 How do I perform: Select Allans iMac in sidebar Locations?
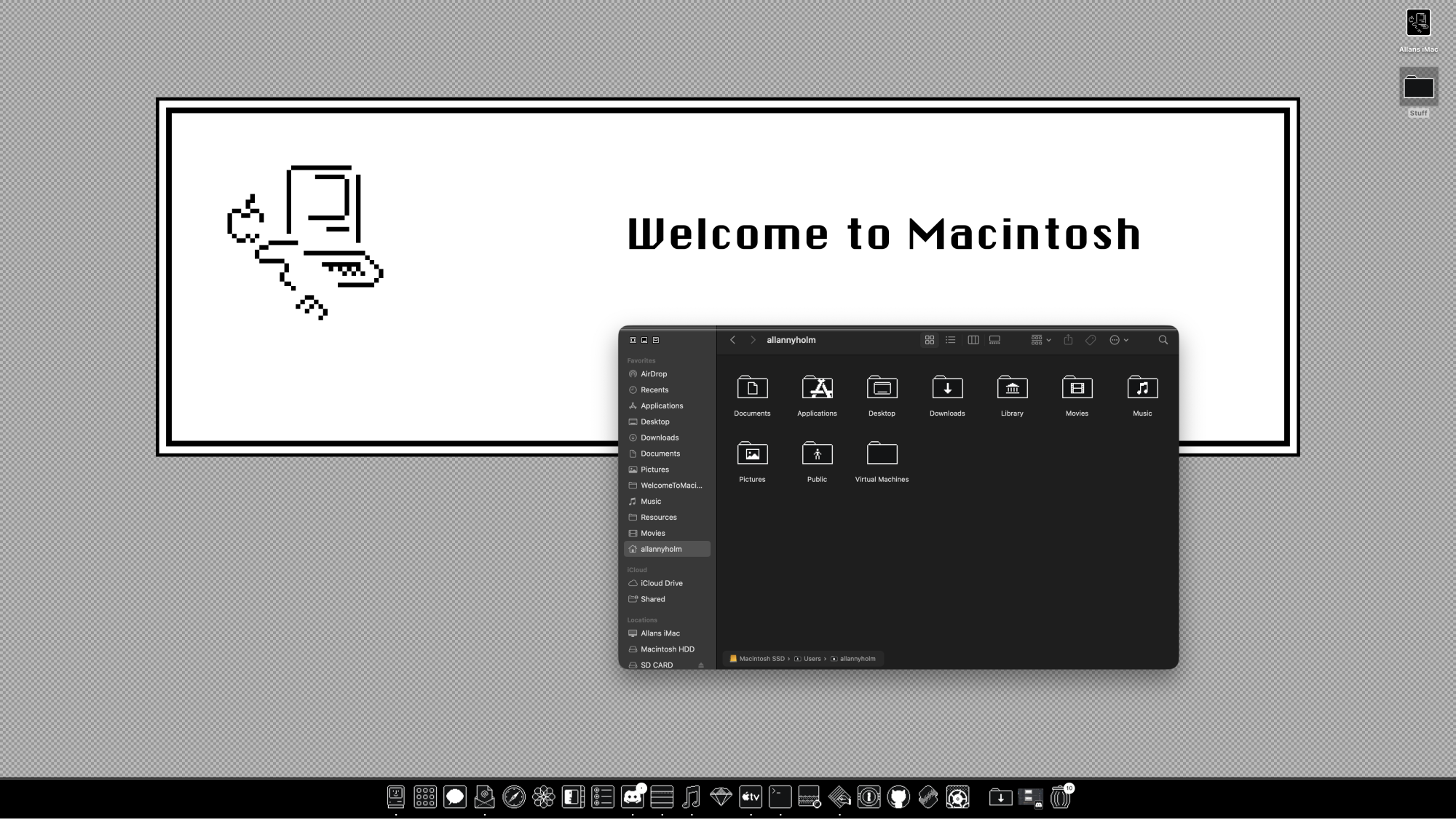(x=667, y=633)
